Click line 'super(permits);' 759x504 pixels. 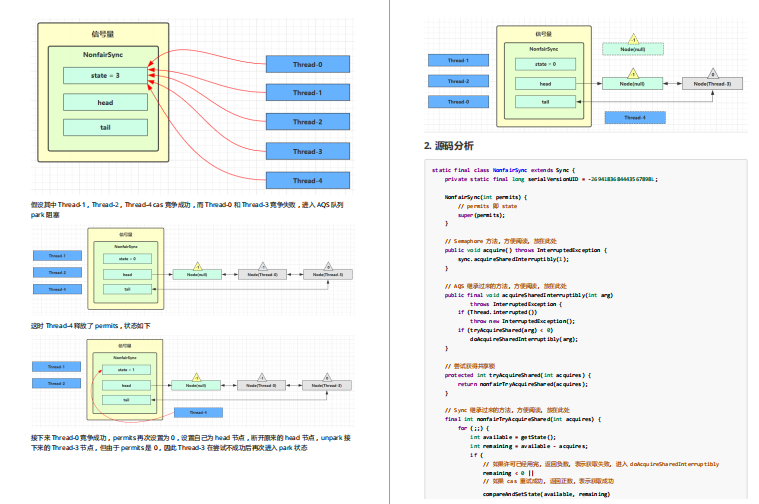click(481, 215)
